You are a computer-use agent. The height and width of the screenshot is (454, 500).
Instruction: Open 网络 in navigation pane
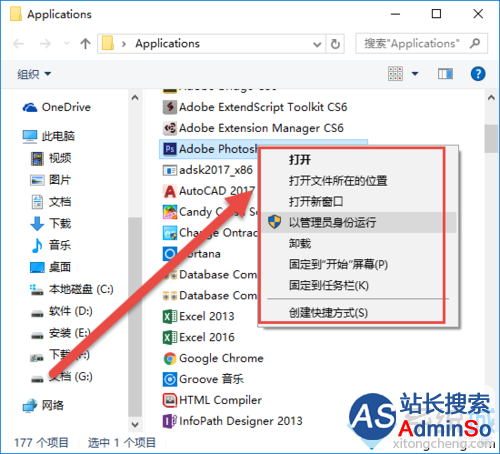(43, 405)
